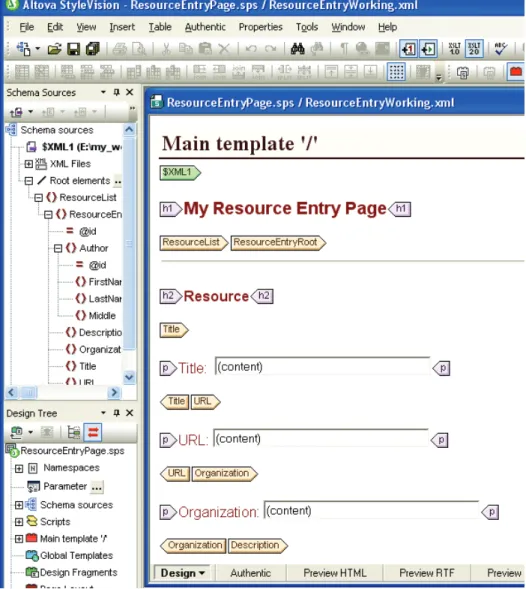The height and width of the screenshot is (589, 526).
Task: Pin the Schema Sources panel
Action: tap(116, 92)
